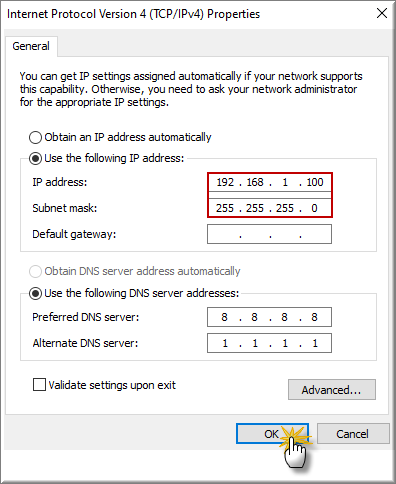Click the IP address second octet 168
Viewport: 396px width, 484px height.
click(255, 182)
